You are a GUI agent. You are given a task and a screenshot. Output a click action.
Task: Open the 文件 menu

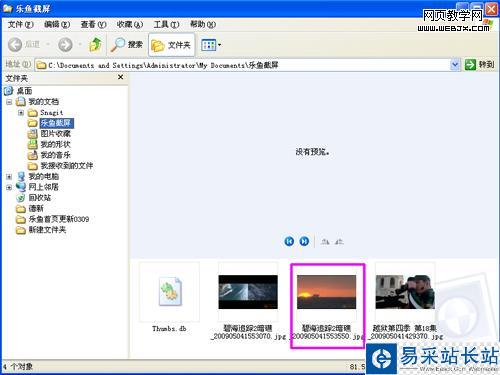(20, 24)
